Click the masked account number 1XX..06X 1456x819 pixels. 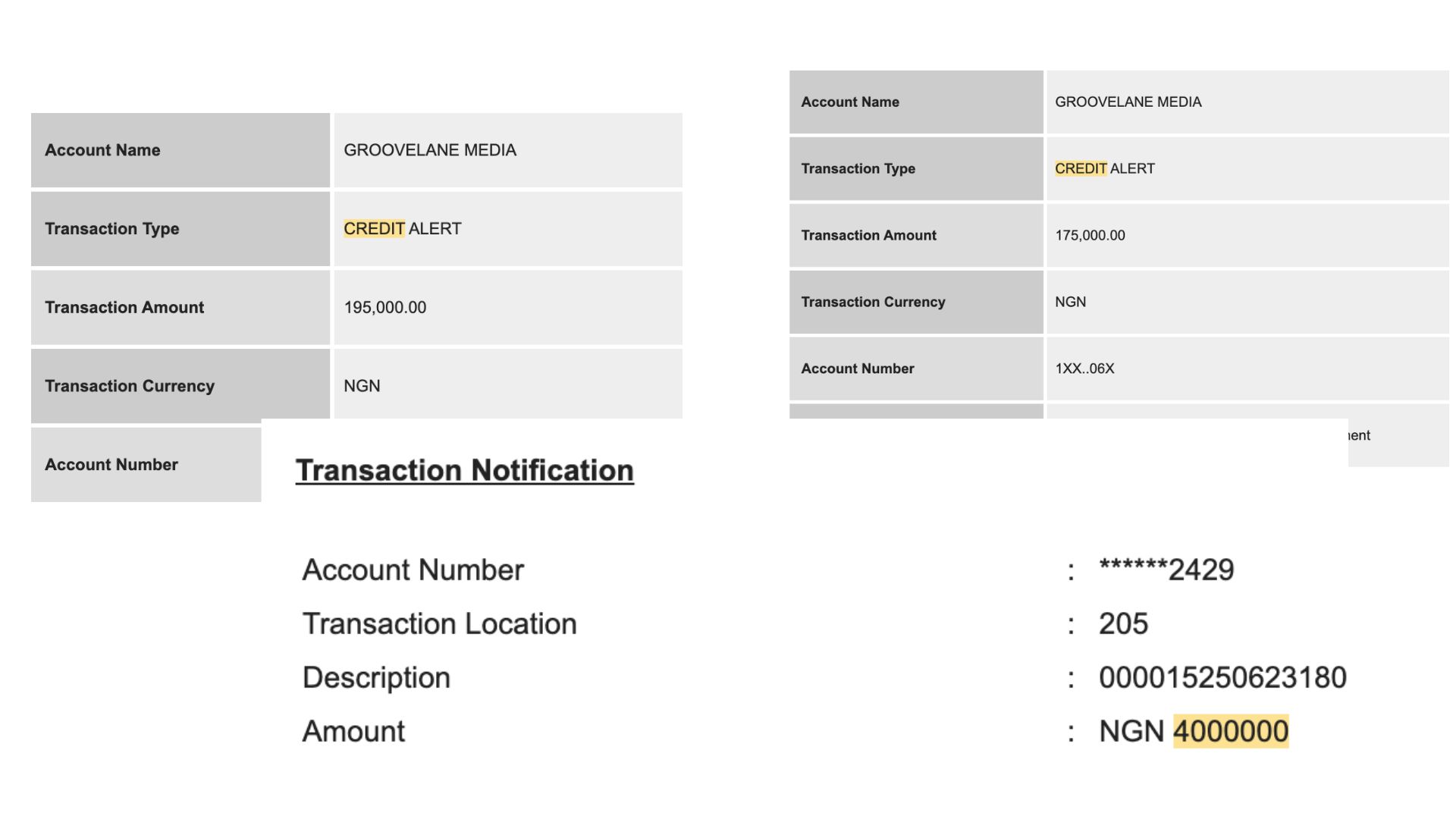click(x=1084, y=369)
